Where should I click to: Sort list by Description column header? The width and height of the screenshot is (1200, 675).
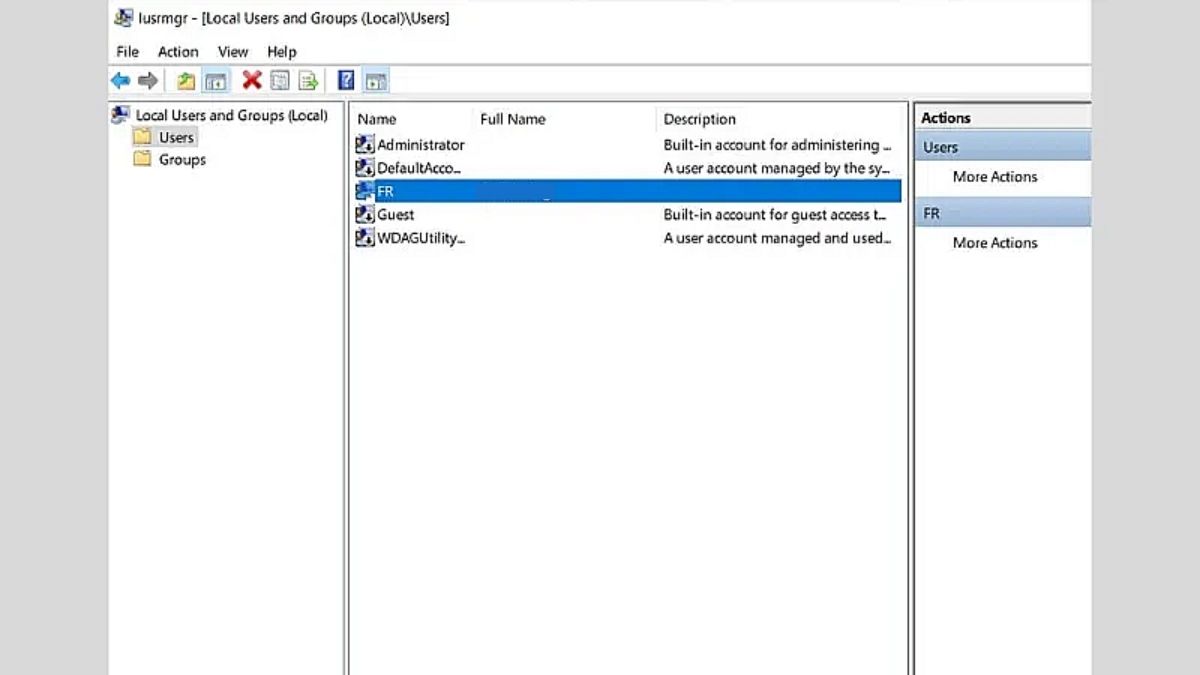[x=699, y=119]
